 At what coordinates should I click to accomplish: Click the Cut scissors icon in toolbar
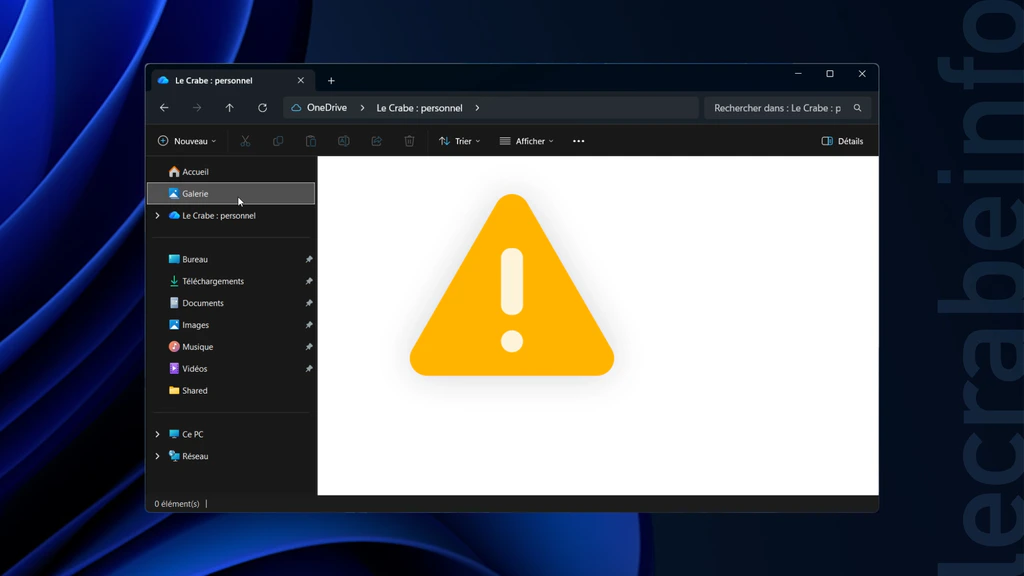[245, 141]
